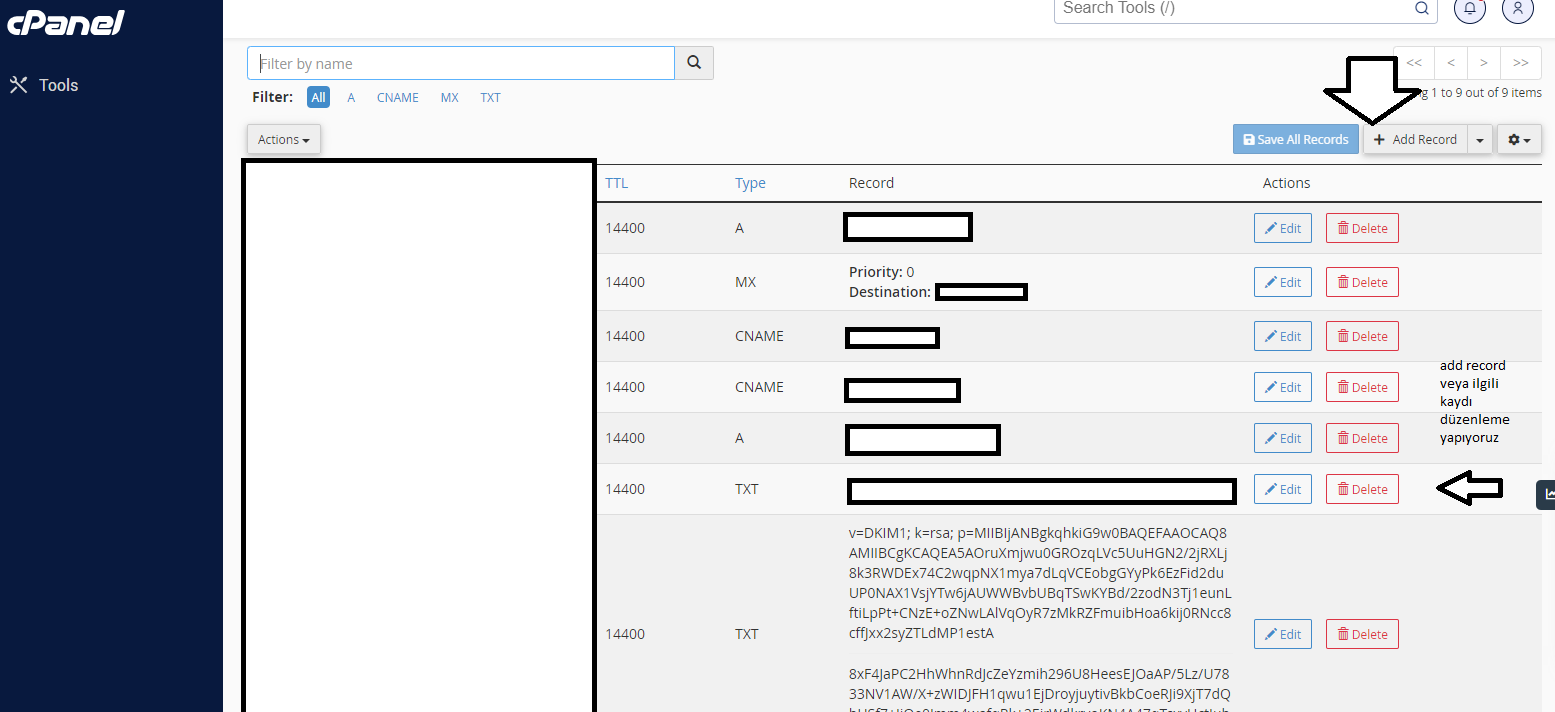Open Tools in the left sidebar
Viewport: 1555px width, 712px height.
coord(44,85)
